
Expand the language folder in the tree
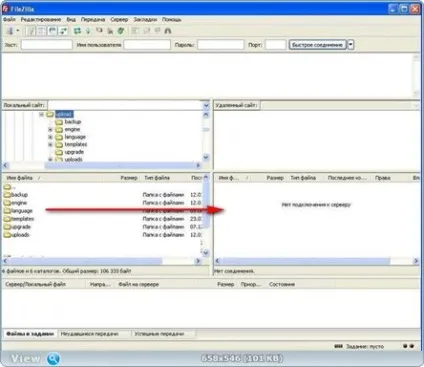[50, 137]
